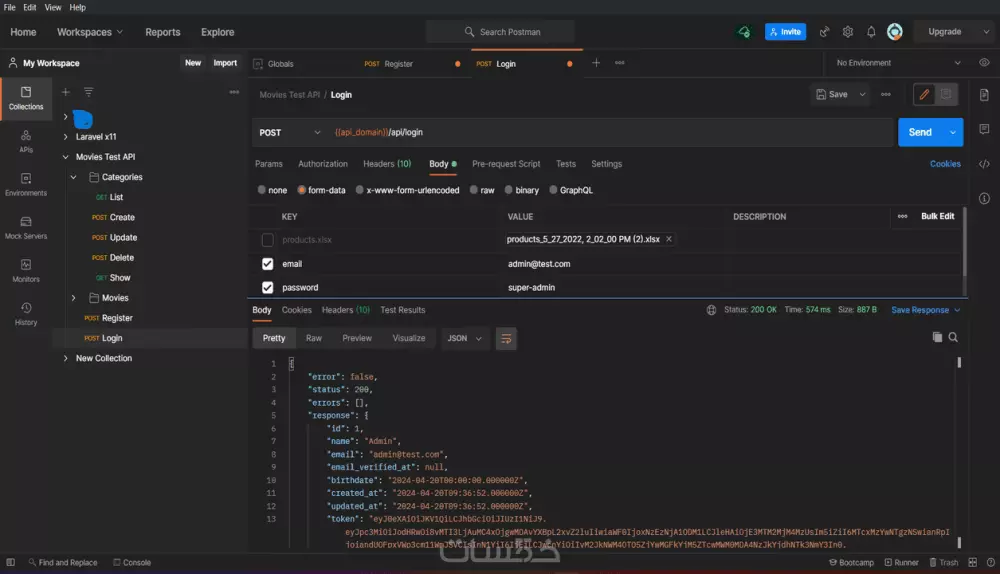Uncheck the password parameter checkbox
The width and height of the screenshot is (1000, 574).
pyautogui.click(x=267, y=288)
